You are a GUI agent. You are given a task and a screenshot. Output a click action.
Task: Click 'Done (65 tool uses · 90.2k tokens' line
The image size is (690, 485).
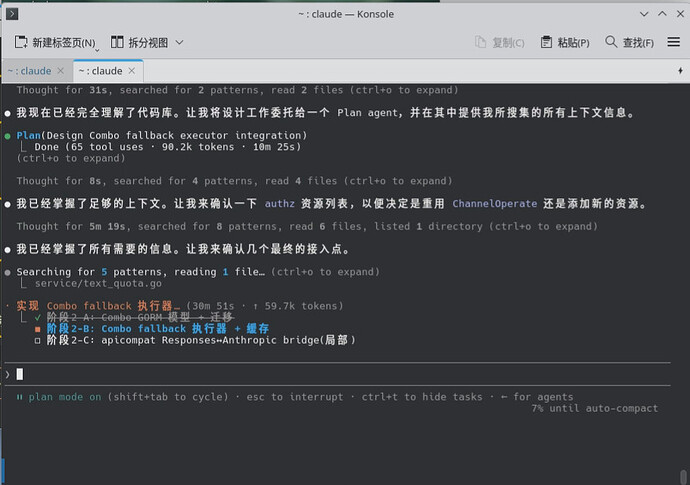click(x=168, y=147)
